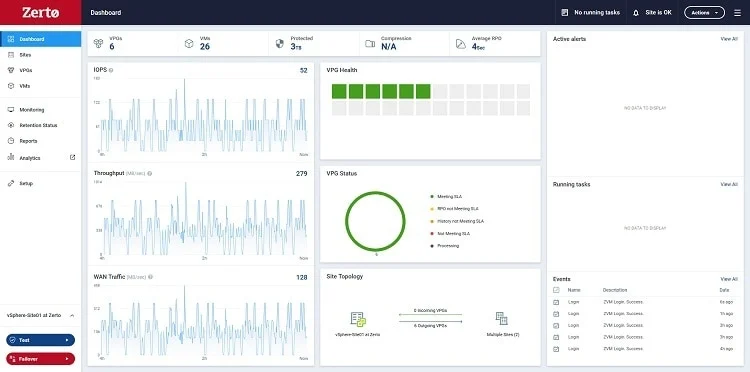Expand the vSphere-Site01 at Zerto site chevron
Screen dimensions: 750x372
[x=72, y=316]
